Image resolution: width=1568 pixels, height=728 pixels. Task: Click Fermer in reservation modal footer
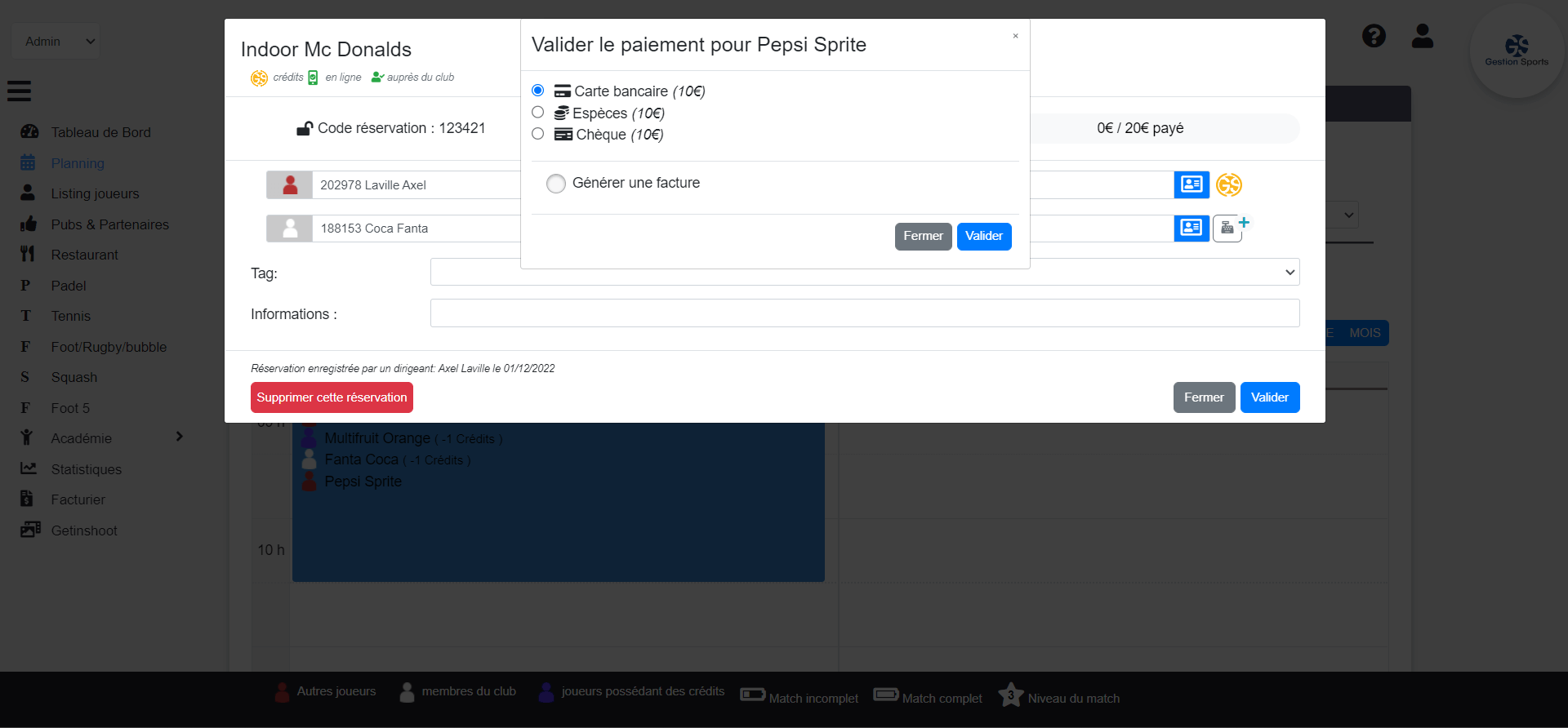tap(1204, 397)
